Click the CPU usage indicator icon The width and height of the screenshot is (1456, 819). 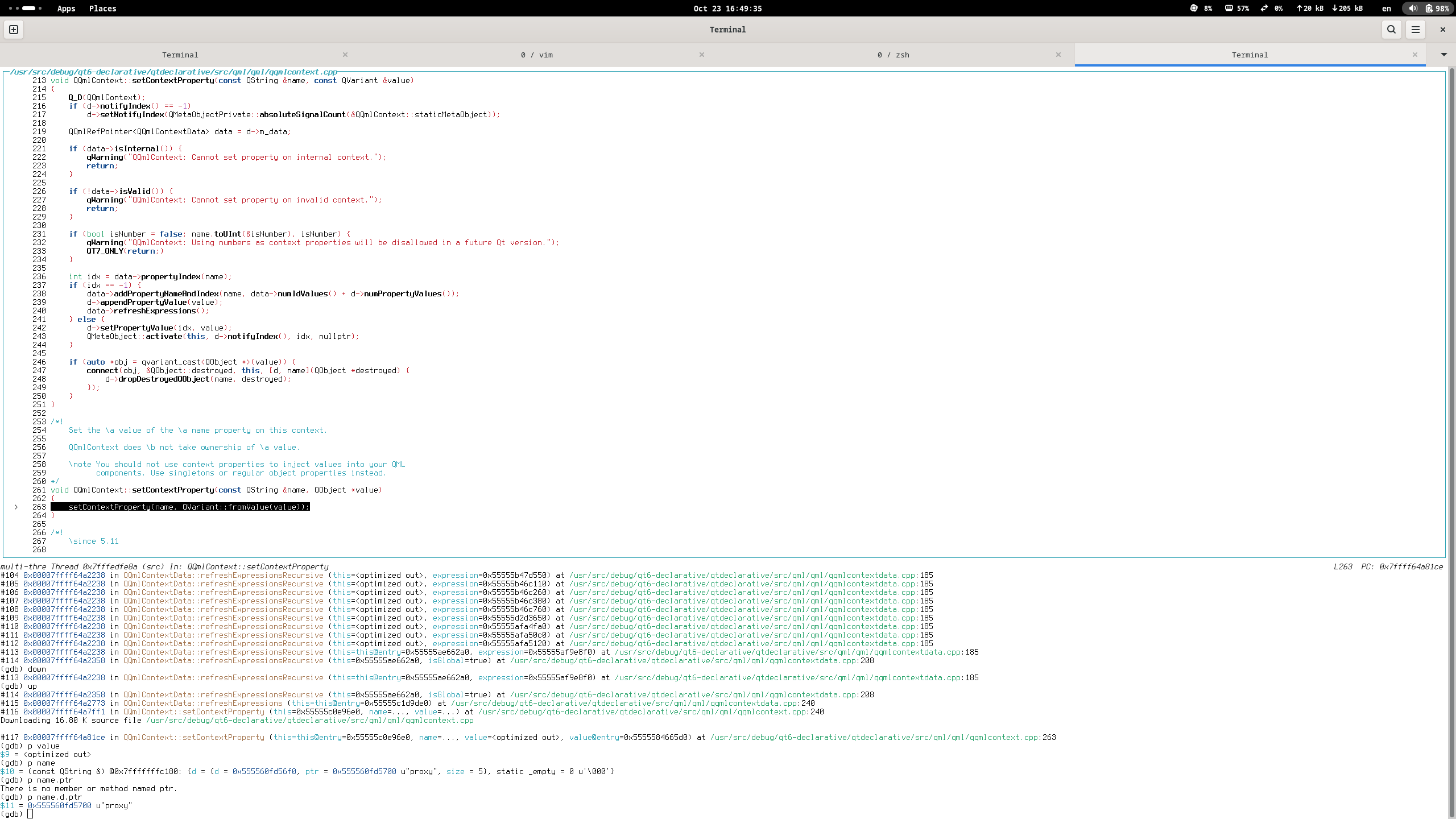pos(1193,9)
